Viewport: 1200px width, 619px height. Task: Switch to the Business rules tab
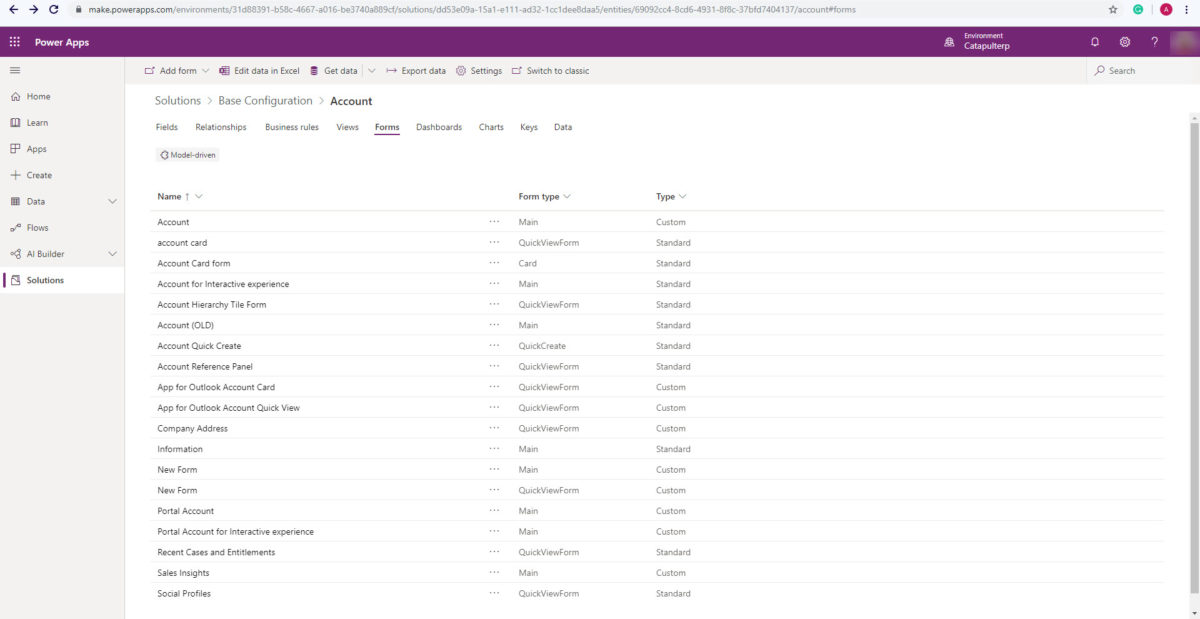[292, 128]
